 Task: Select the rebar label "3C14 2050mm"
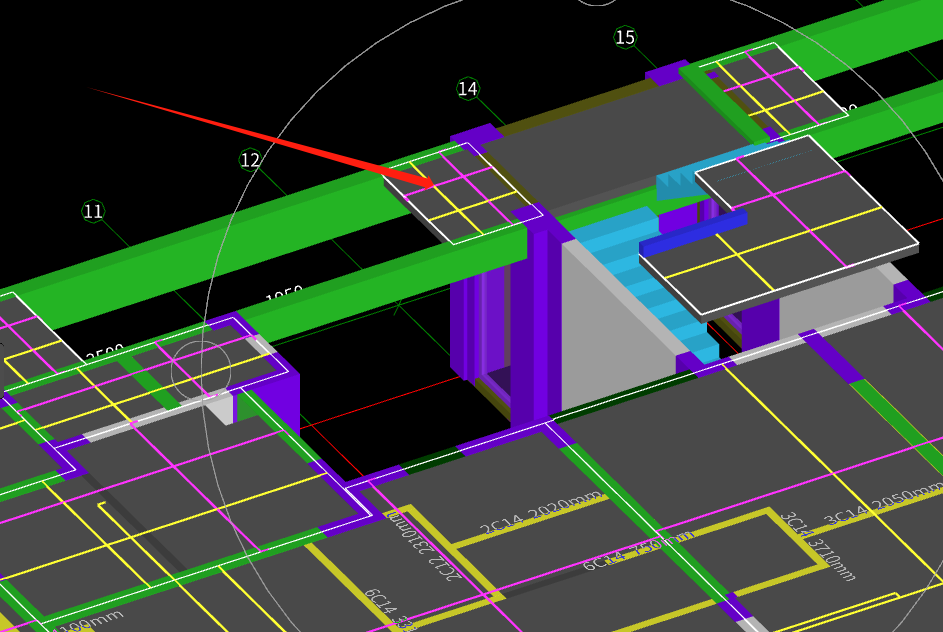pos(883,504)
